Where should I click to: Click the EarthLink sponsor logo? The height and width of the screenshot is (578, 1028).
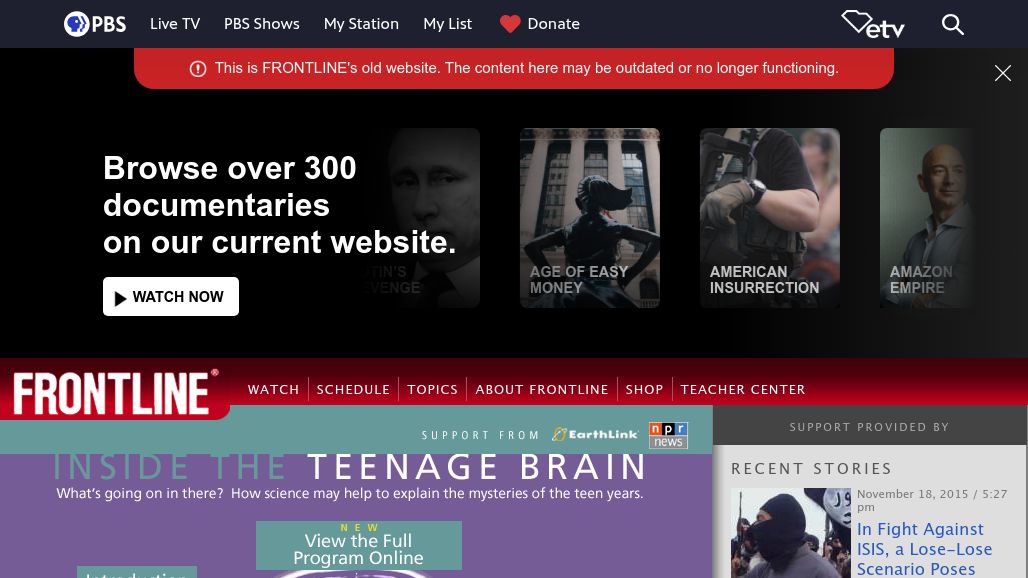pyautogui.click(x=595, y=434)
